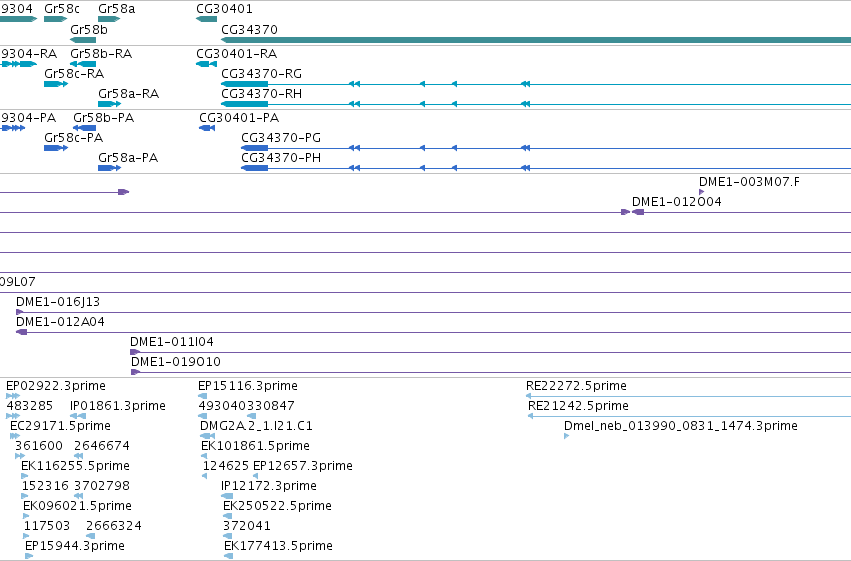The width and height of the screenshot is (851, 561).
Task: Click the EK250522.5prime EST glyph
Action: click(227, 516)
